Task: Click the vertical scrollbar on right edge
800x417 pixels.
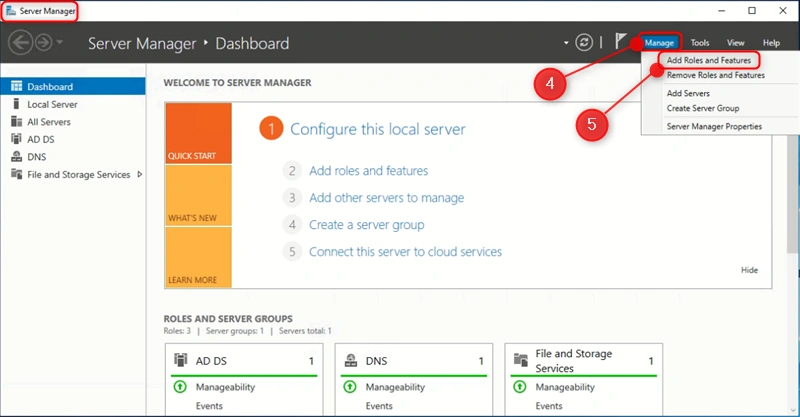Action: (794, 240)
